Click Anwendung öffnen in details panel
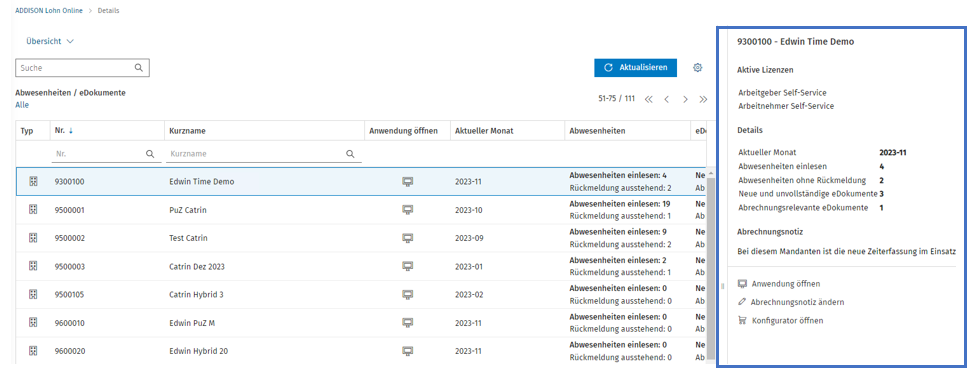Screen dimensions: 971x372 click(x=779, y=283)
